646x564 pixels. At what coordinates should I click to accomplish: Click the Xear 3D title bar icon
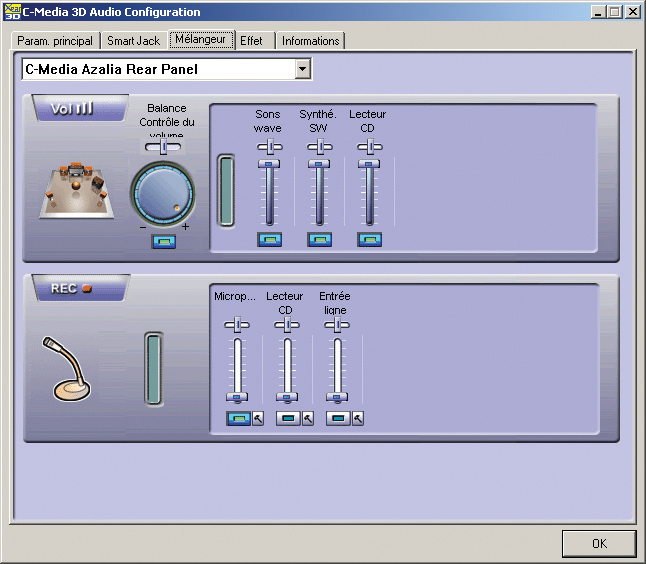(12, 12)
